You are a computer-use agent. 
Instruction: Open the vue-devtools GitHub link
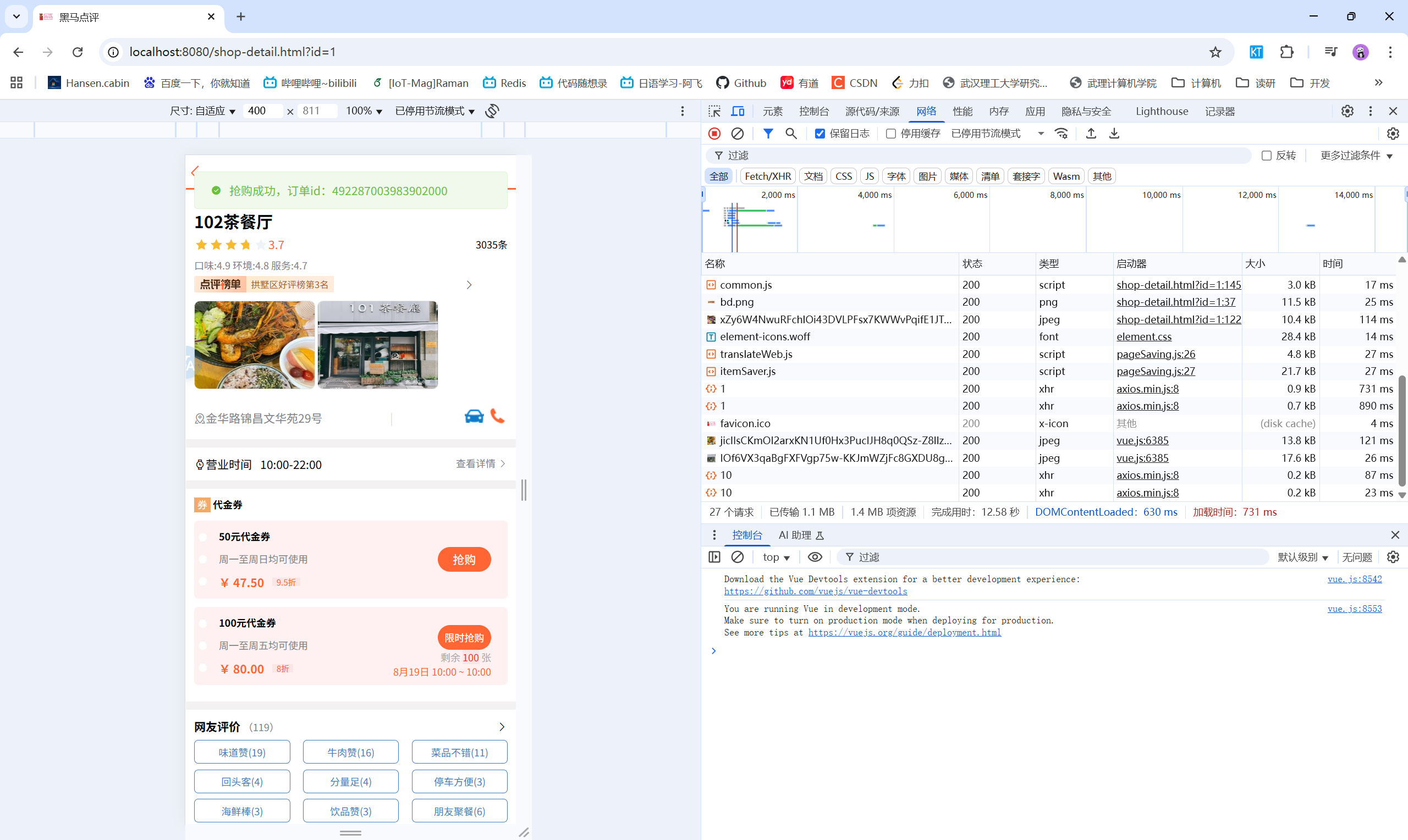point(815,591)
